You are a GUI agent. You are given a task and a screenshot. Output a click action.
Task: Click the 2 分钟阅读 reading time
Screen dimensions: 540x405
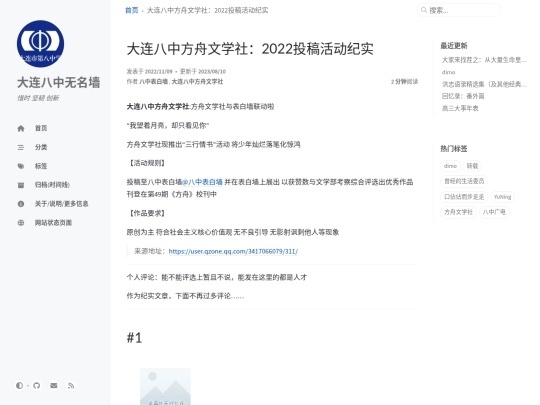[x=404, y=82]
